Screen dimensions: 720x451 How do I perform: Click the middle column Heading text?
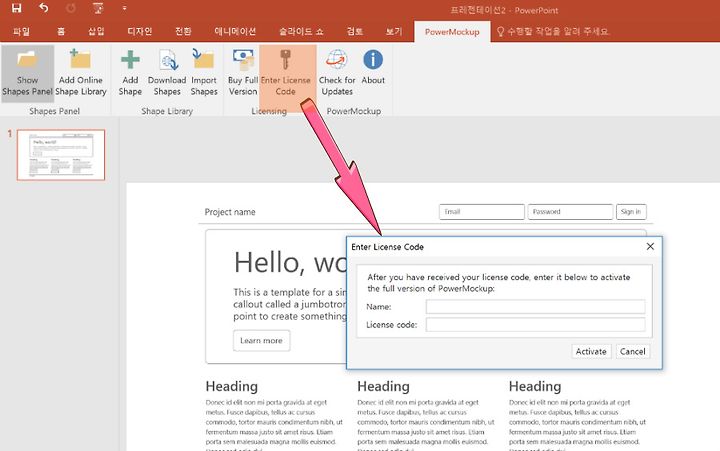pyautogui.click(x=383, y=386)
